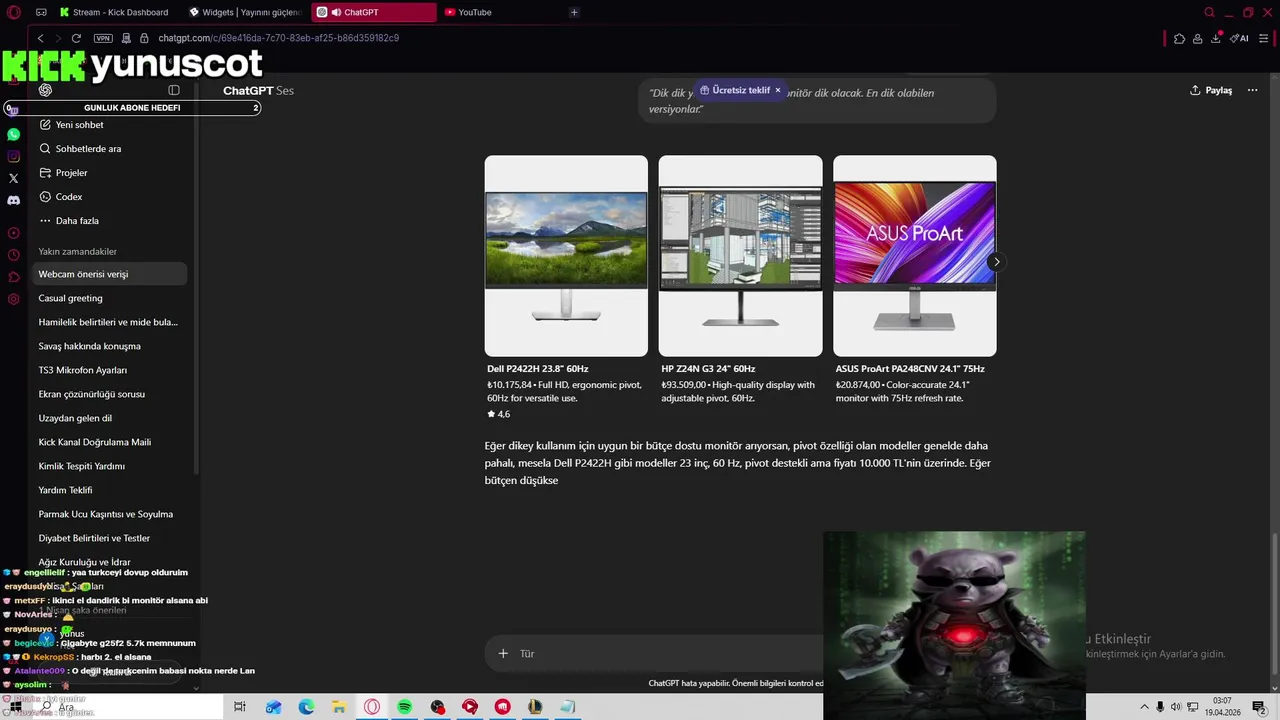Image resolution: width=1280 pixels, height=720 pixels.
Task: Open a new browser tab
Action: click(x=574, y=12)
